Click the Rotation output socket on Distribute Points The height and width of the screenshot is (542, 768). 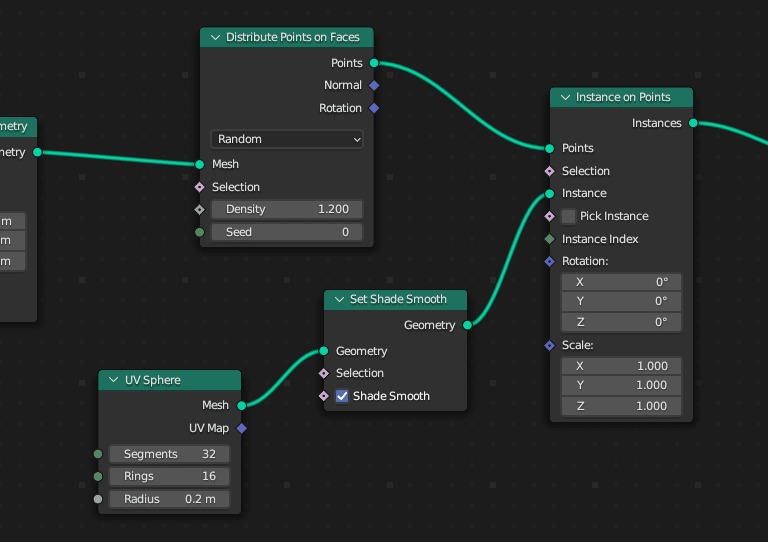(x=374, y=108)
